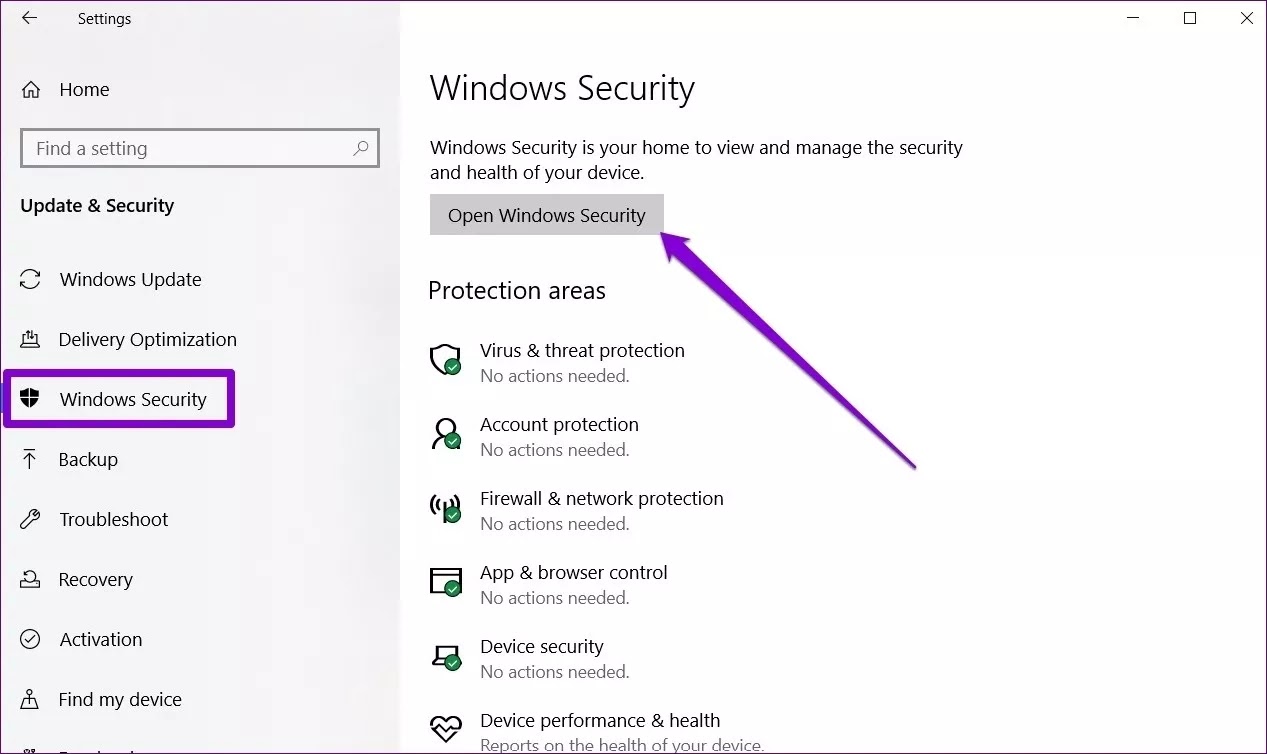
Task: Click the search magnifier icon in Find a setting
Action: (361, 148)
